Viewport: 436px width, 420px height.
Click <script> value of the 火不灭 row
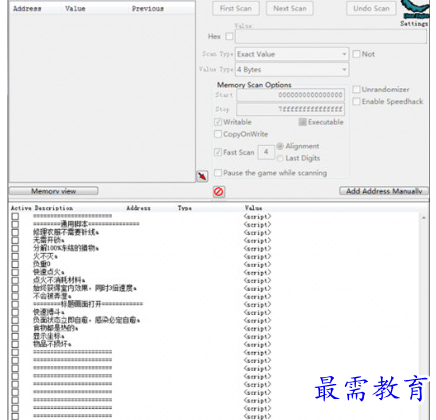tap(257, 257)
